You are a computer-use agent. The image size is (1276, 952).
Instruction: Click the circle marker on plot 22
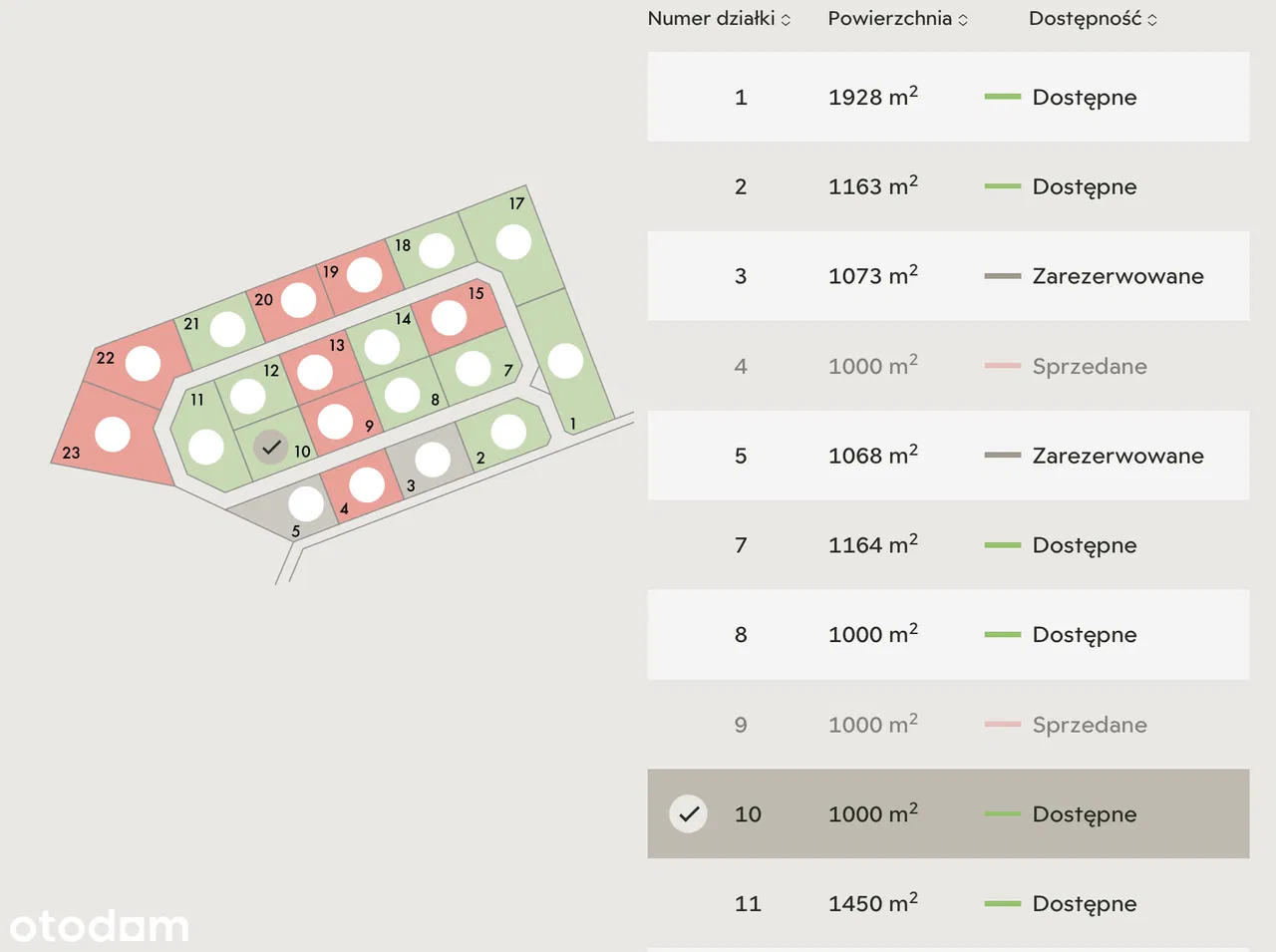(x=143, y=364)
